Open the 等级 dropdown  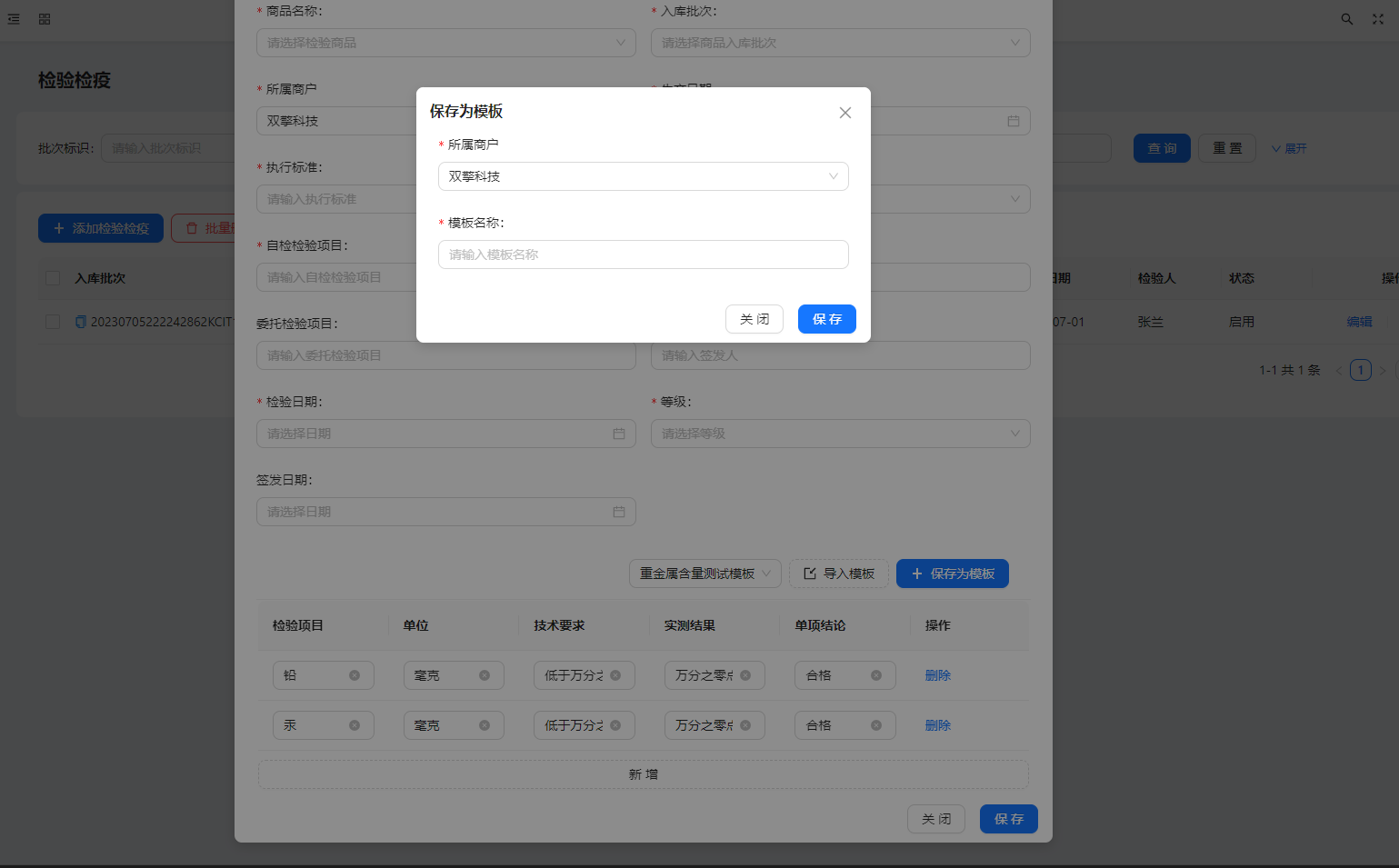tap(840, 434)
